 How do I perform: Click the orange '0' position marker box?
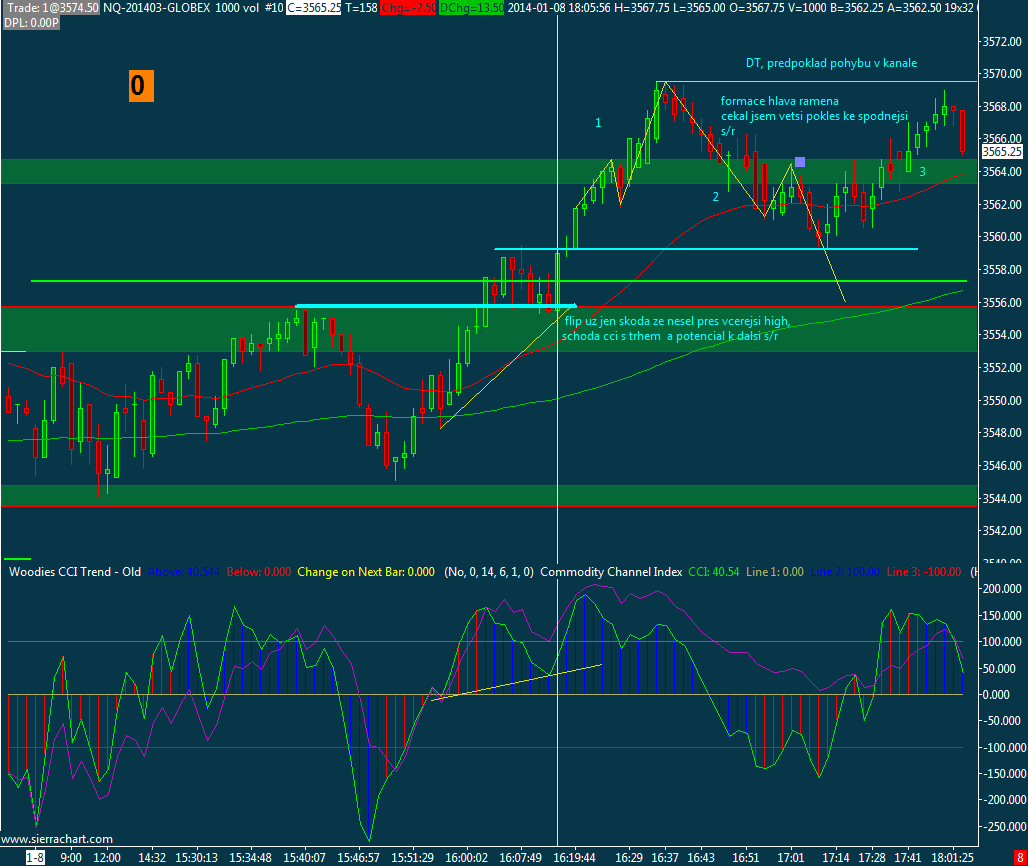[x=141, y=86]
